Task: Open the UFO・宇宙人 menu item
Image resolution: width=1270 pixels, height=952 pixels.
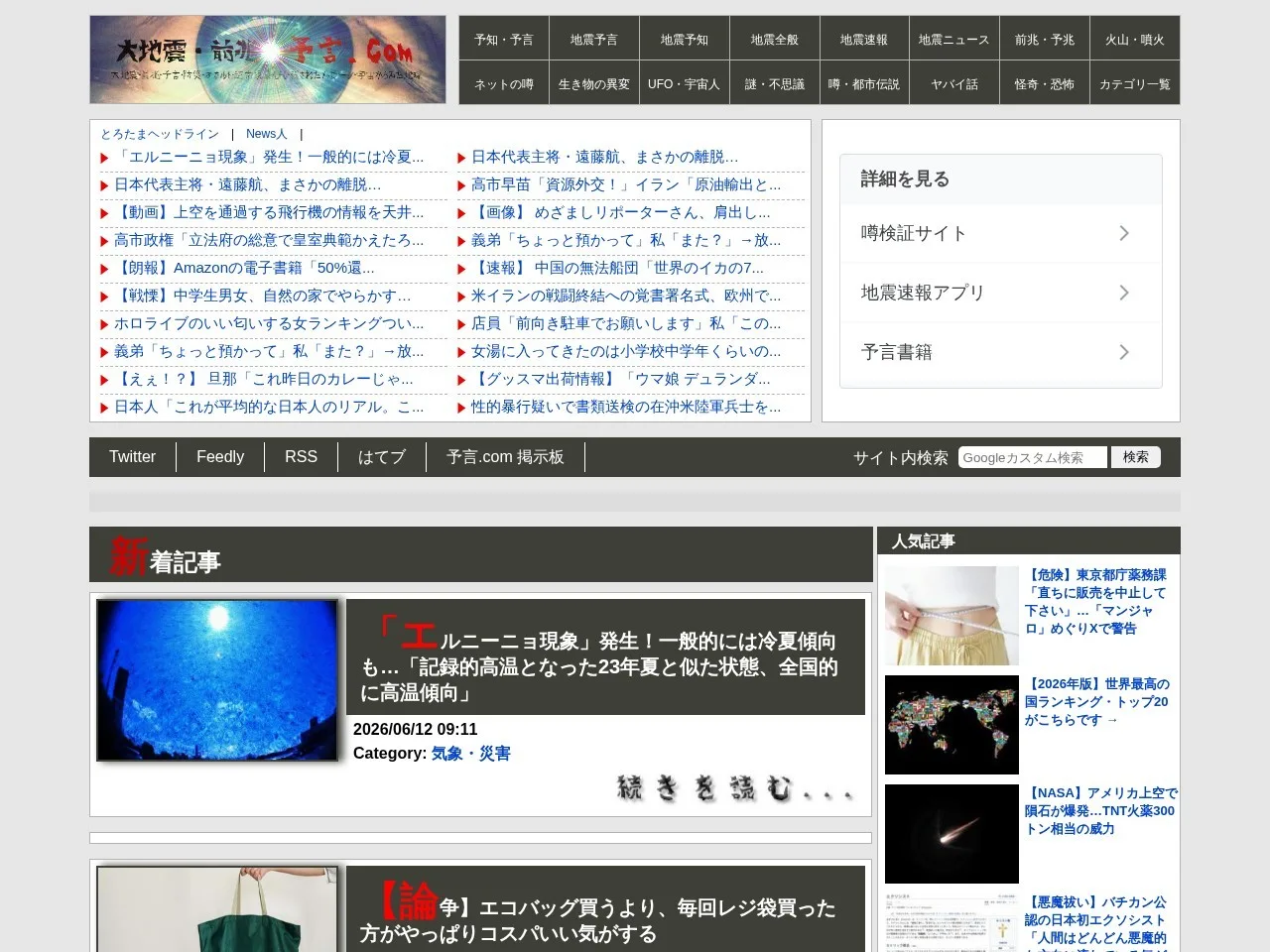Action: [x=685, y=84]
